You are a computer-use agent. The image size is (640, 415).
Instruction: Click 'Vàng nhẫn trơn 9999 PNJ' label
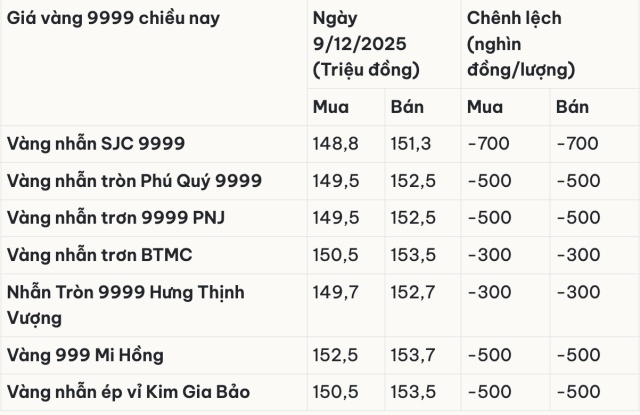[x=115, y=218]
